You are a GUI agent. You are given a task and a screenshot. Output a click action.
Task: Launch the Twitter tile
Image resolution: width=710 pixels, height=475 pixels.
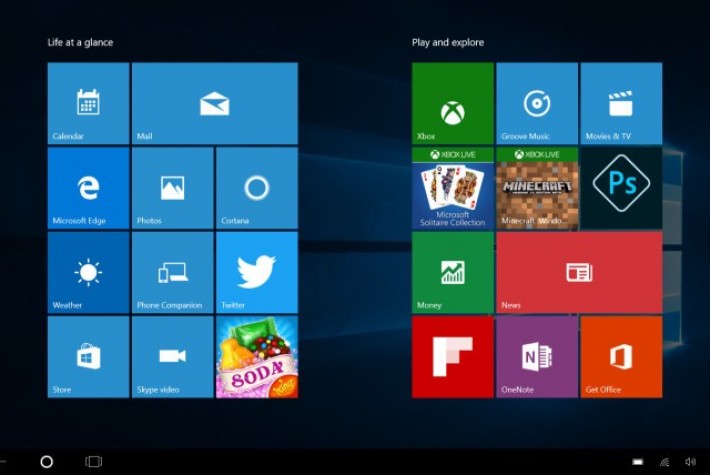pyautogui.click(x=257, y=273)
